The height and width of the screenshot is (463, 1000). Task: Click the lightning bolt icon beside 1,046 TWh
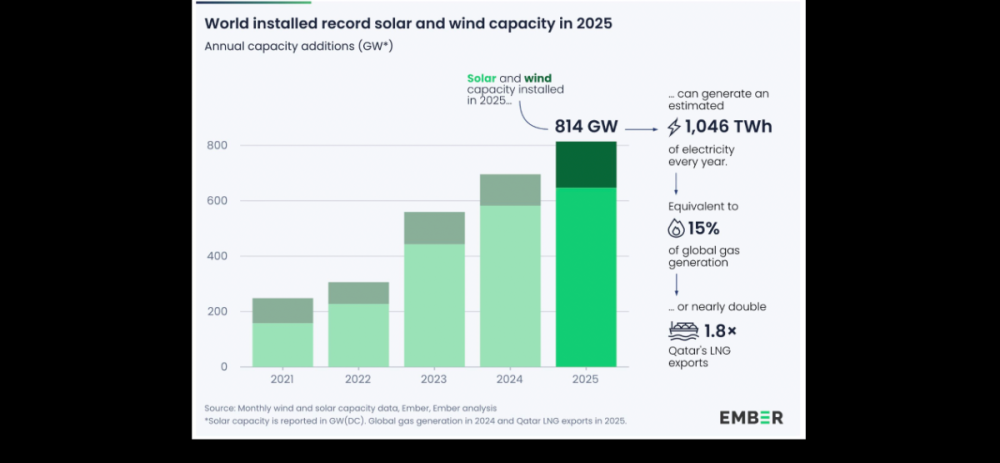pyautogui.click(x=674, y=127)
